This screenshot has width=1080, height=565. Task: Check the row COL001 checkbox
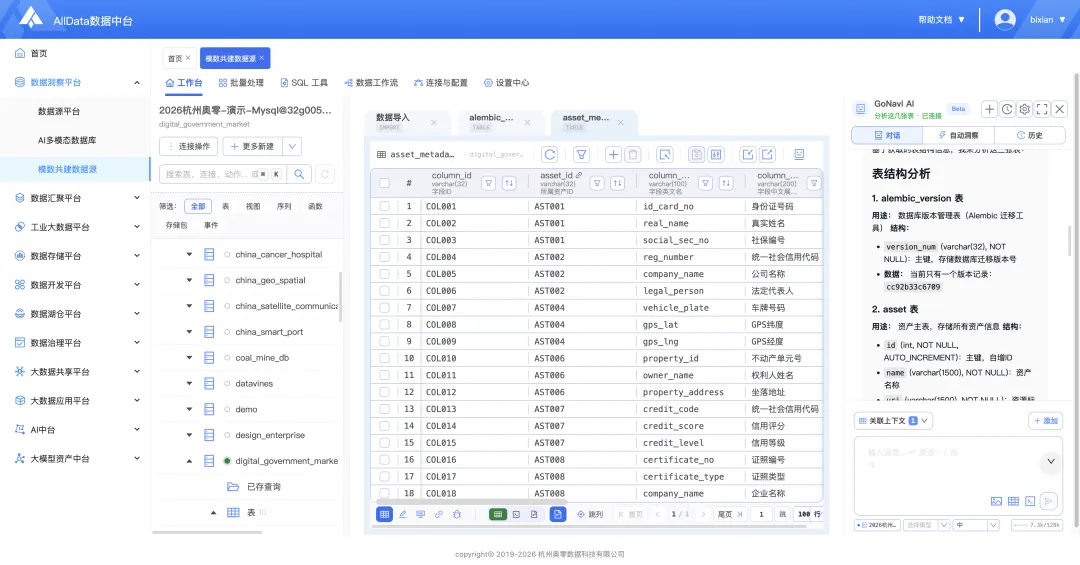click(x=384, y=206)
